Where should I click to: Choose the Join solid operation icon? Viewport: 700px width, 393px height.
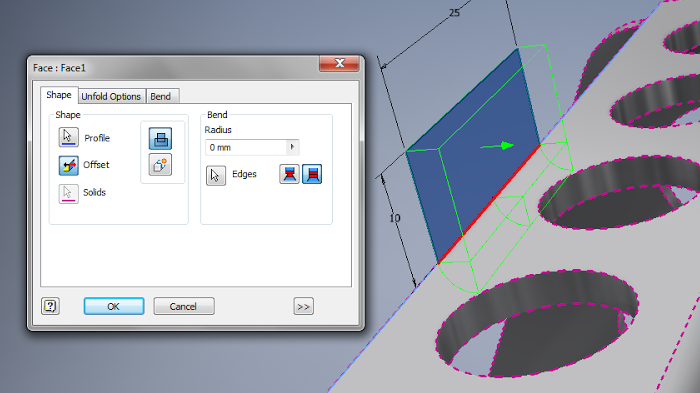pyautogui.click(x=160, y=138)
